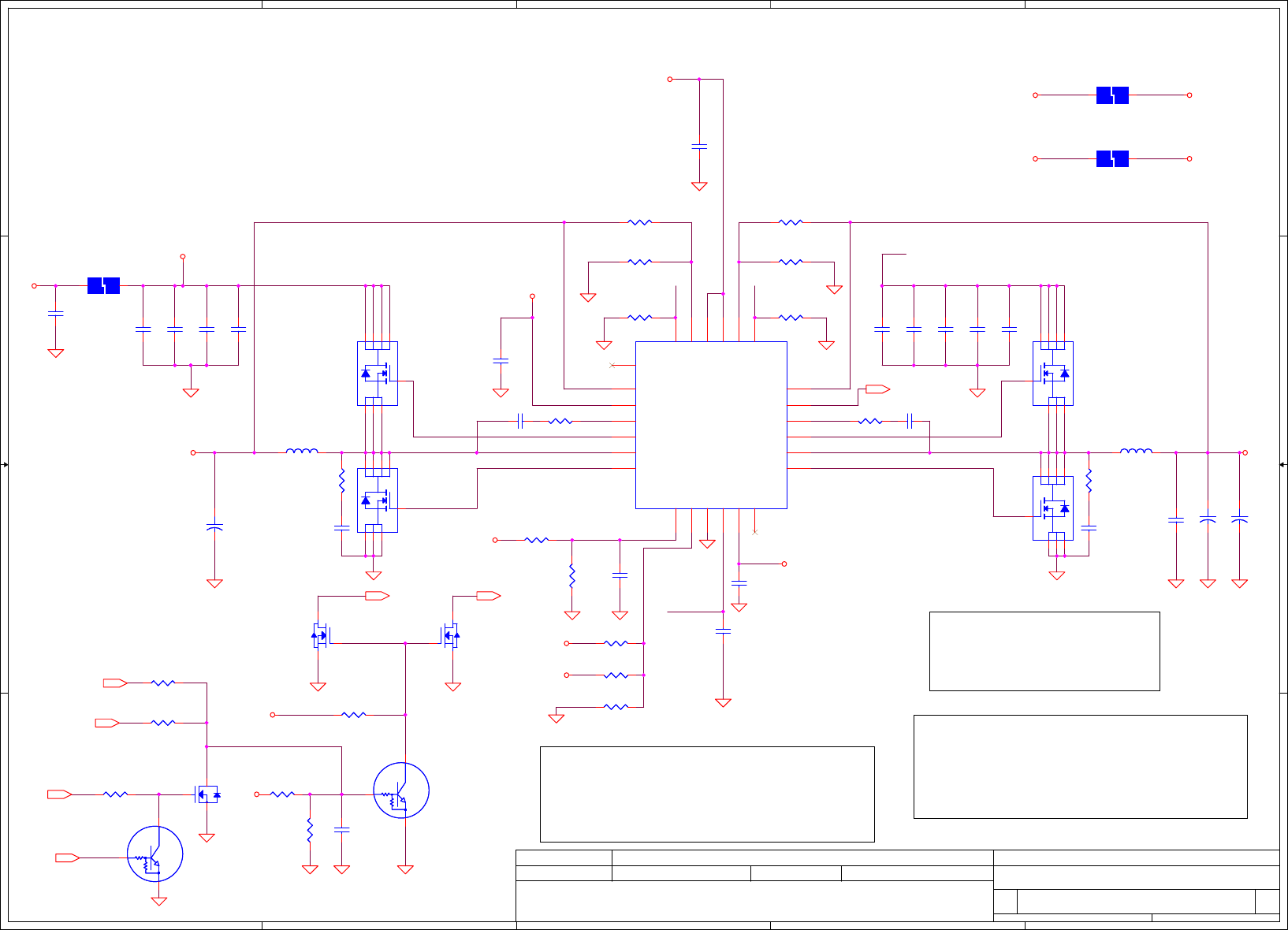1288x930 pixels.
Task: Click the upper blue jumper symbol at top right
Action: [x=1112, y=95]
